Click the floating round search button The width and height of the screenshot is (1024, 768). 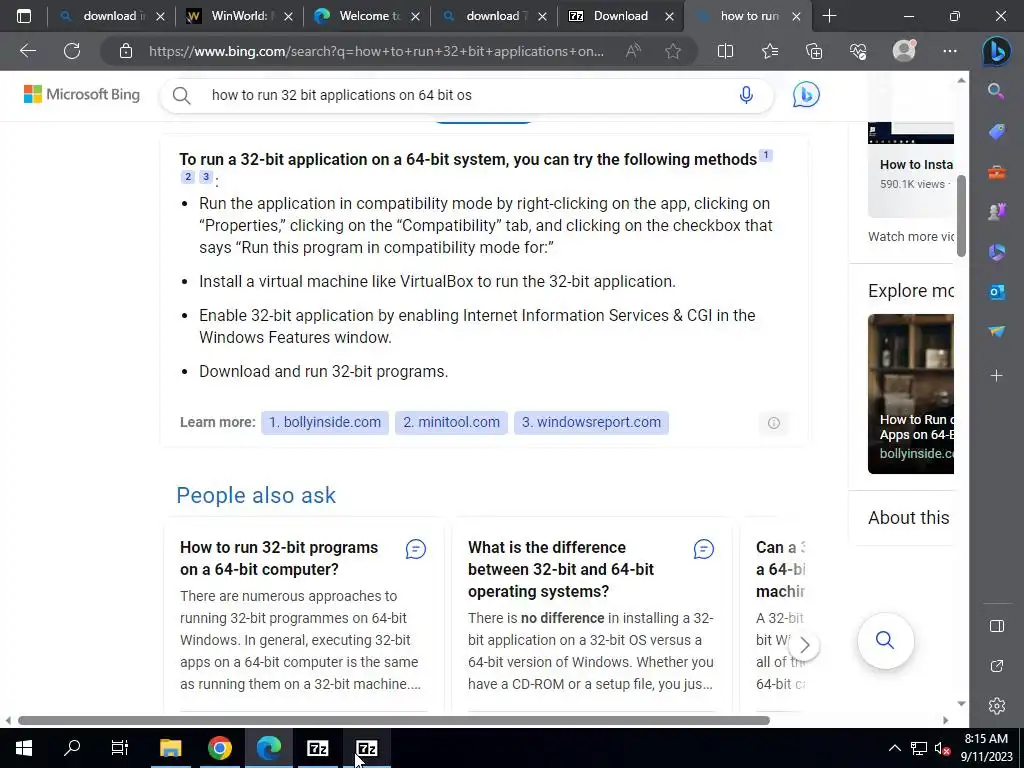coord(885,640)
